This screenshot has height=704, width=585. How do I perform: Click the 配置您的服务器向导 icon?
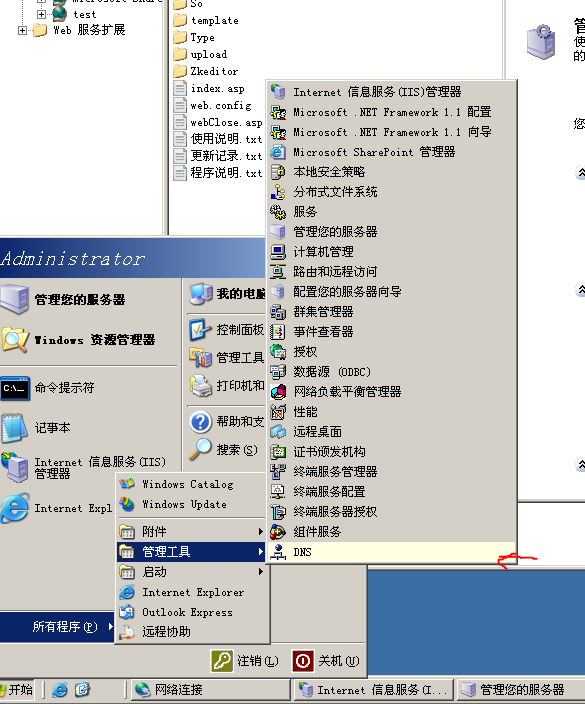click(x=278, y=292)
